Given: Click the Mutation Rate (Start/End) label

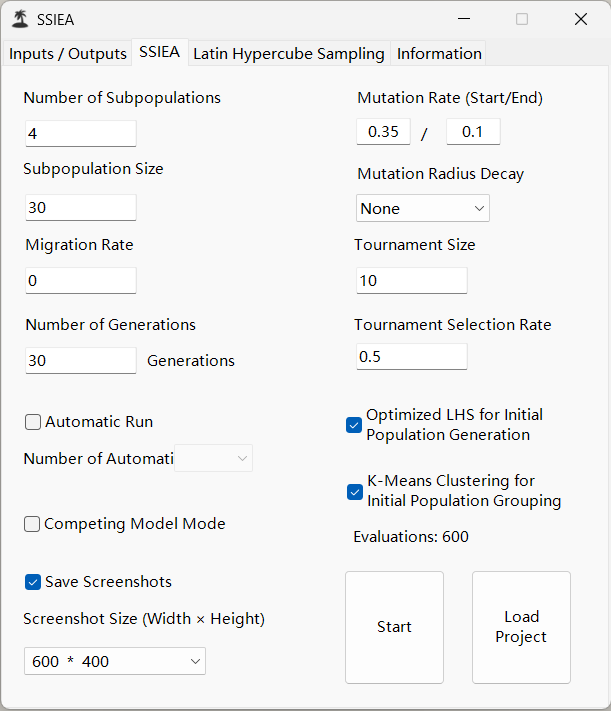Looking at the screenshot, I should pyautogui.click(x=450, y=98).
